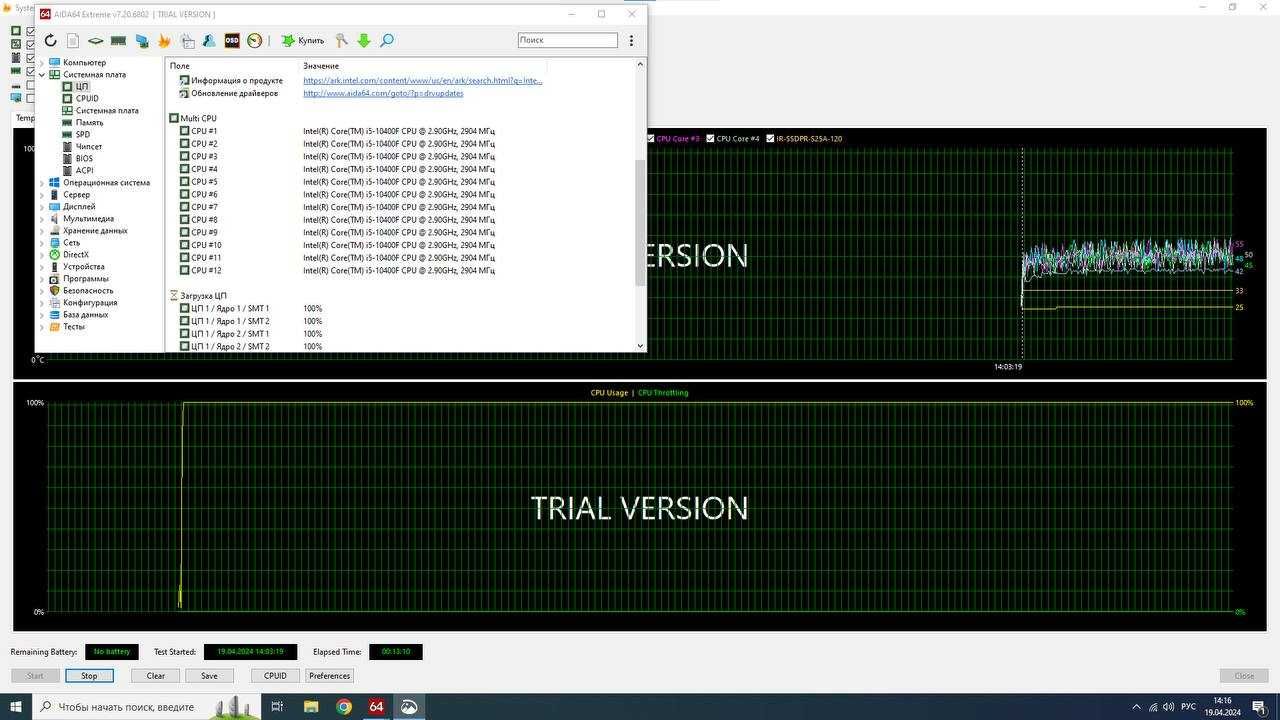
Task: Select SPD in the tree
Action: (x=82, y=134)
